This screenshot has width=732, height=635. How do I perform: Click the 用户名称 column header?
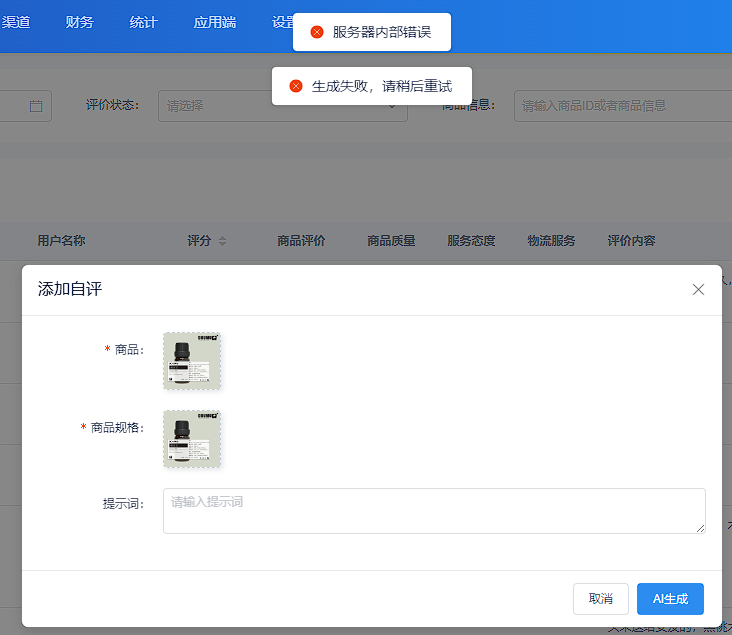click(x=61, y=241)
